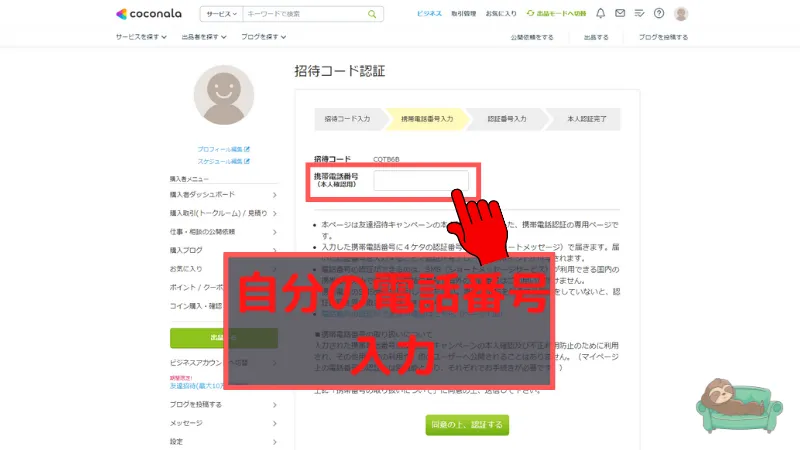Expand the サービスを探す menu
The width and height of the screenshot is (800, 450).
pyautogui.click(x=141, y=37)
